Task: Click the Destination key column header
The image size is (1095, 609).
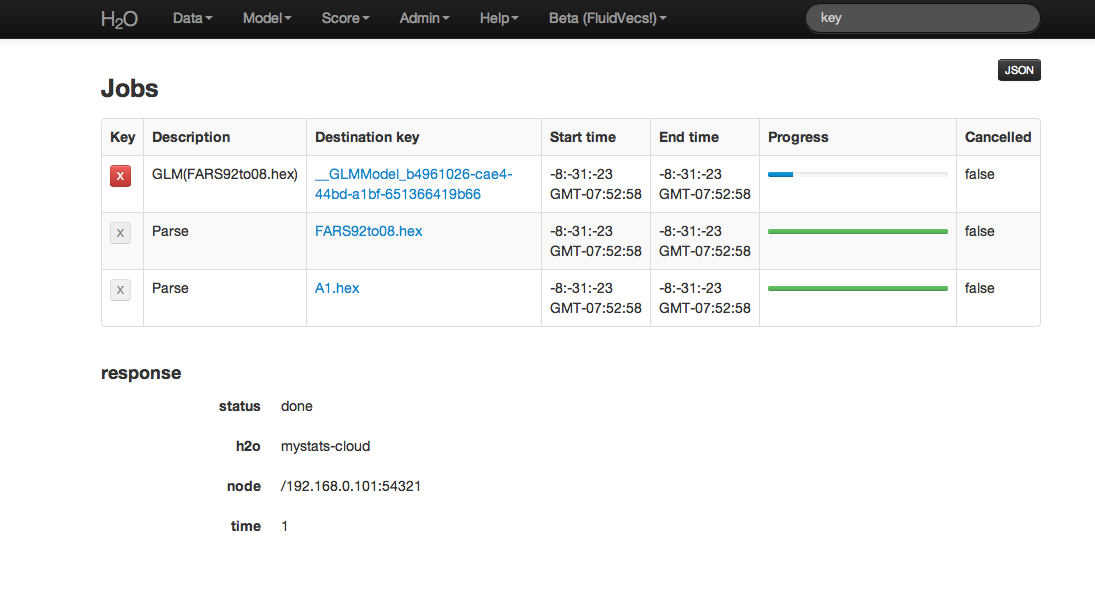Action: pos(367,137)
